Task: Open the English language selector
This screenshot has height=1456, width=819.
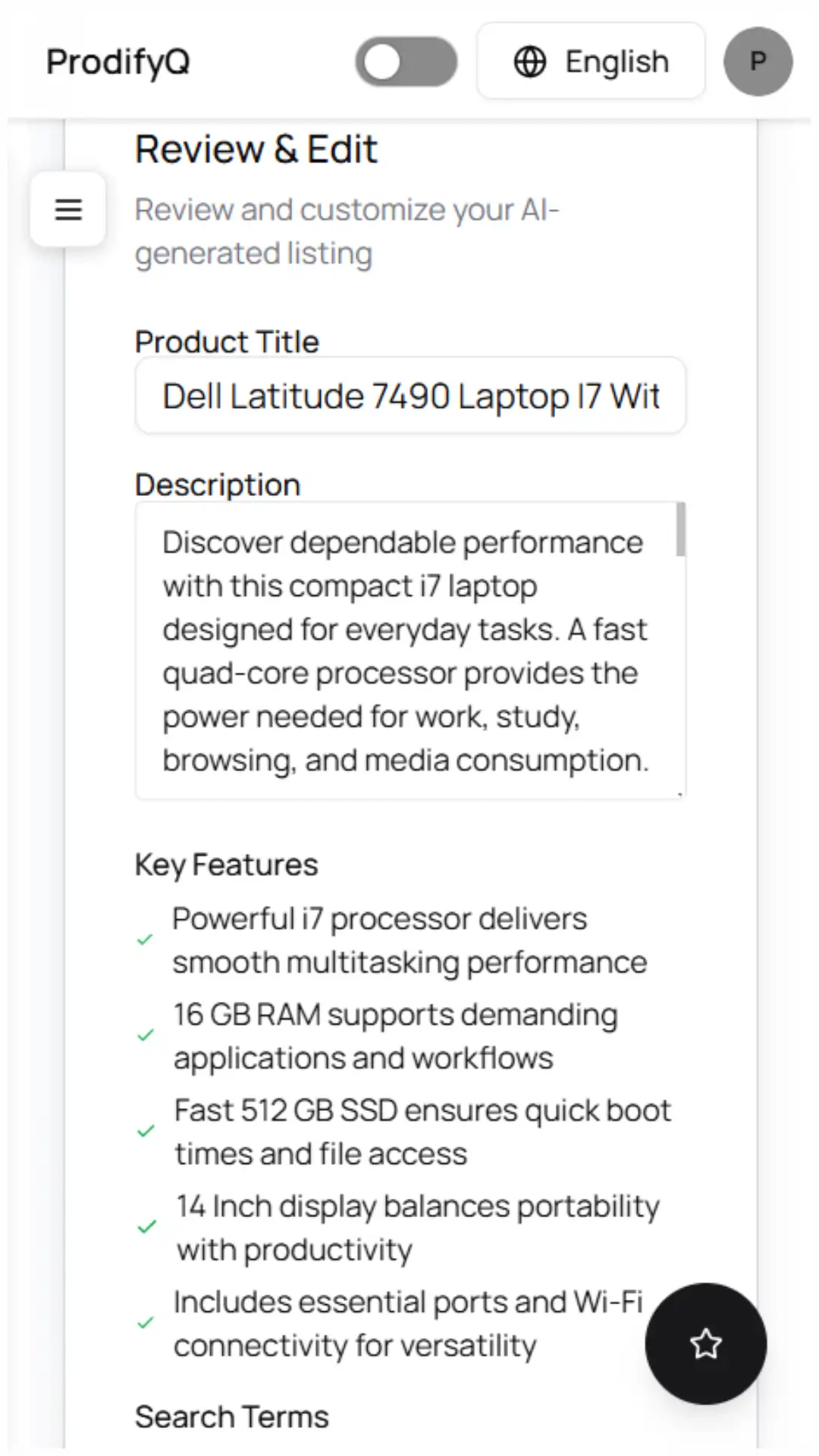Action: pos(591,61)
